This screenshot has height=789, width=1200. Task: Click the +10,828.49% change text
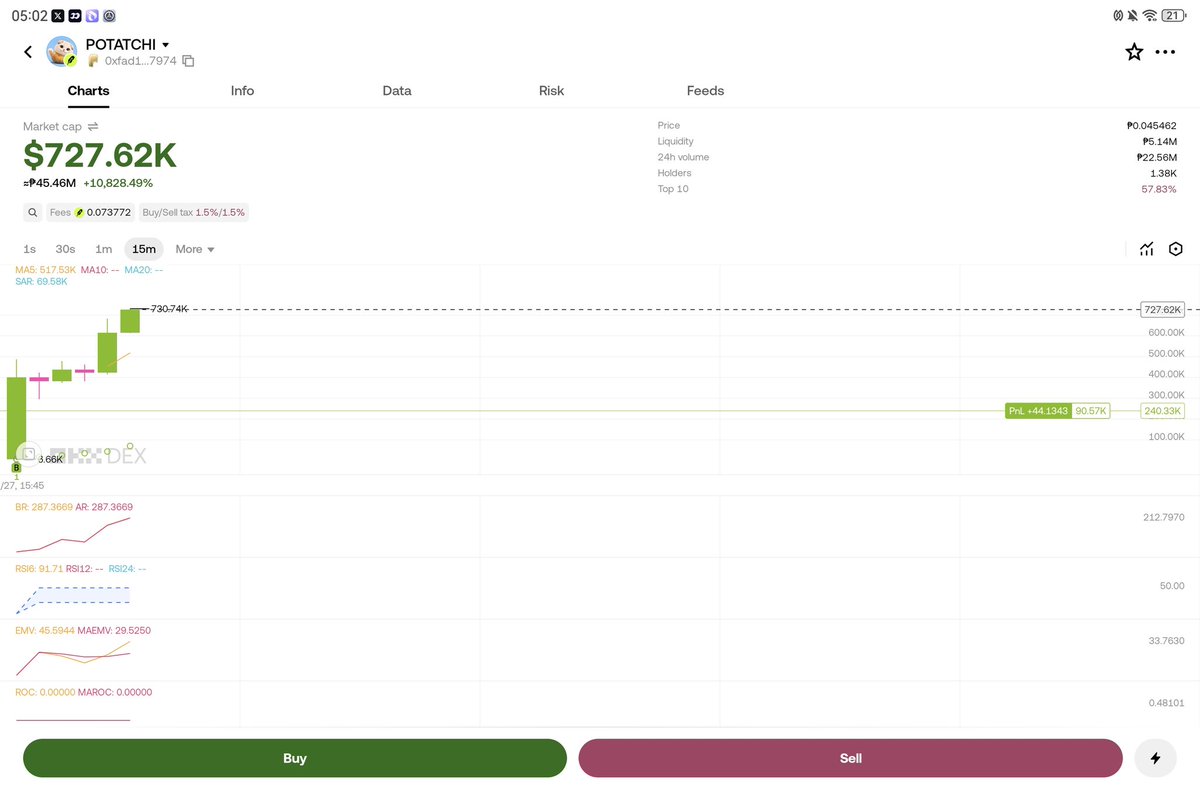pos(118,183)
